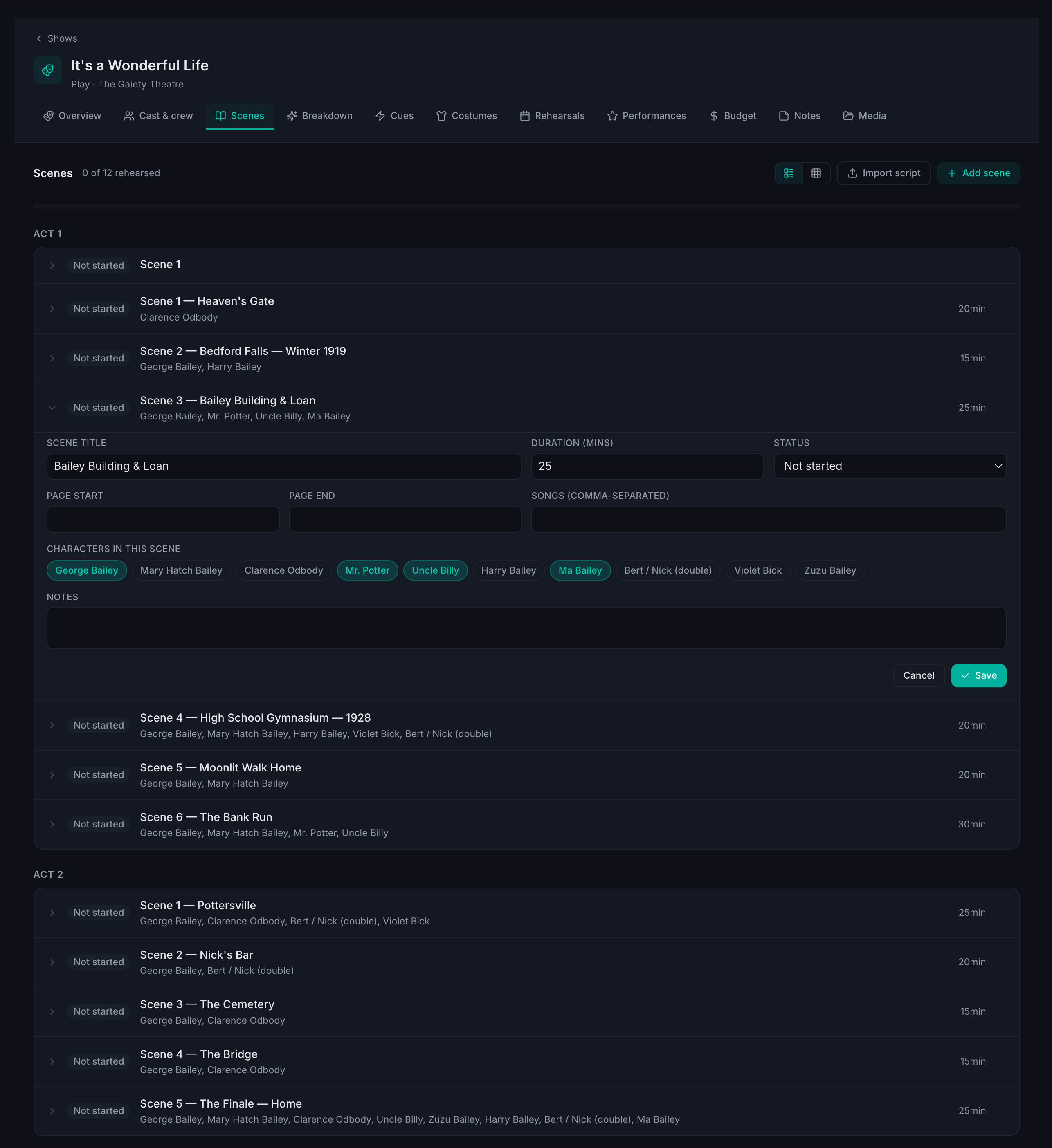Go to the Cues tab

tap(394, 116)
